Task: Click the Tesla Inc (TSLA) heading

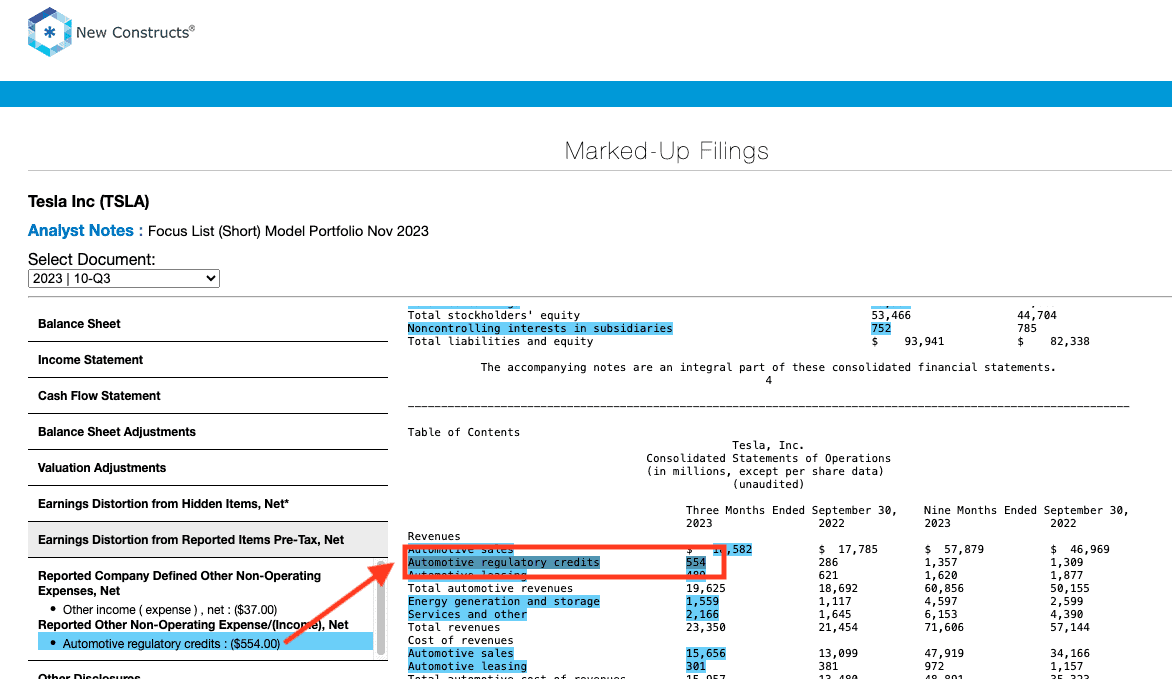Action: pos(89,201)
